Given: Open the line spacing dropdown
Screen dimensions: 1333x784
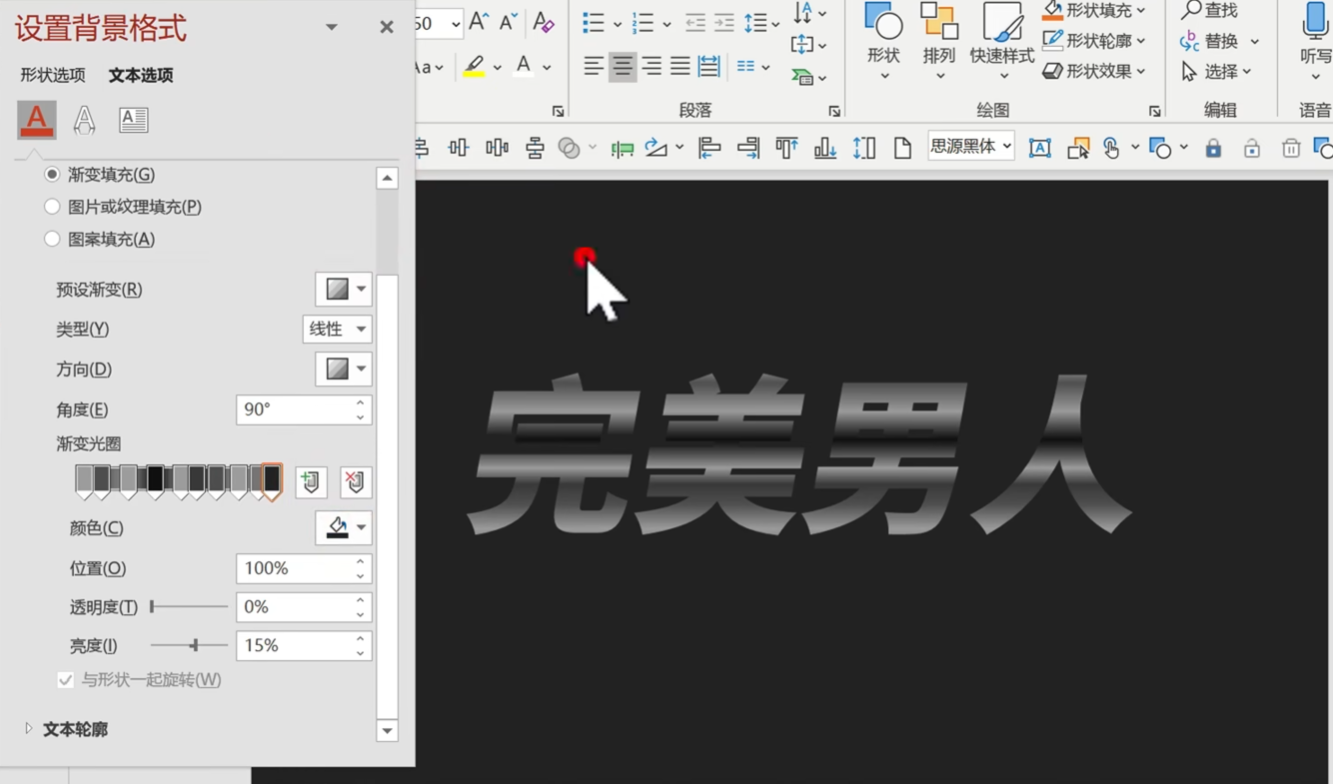Looking at the screenshot, I should coord(761,22).
